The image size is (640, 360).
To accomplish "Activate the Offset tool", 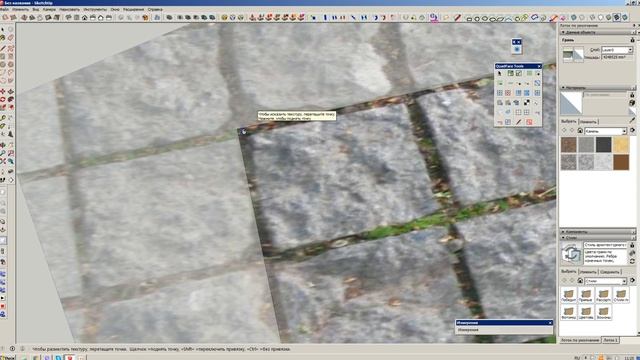I will tap(11, 107).
